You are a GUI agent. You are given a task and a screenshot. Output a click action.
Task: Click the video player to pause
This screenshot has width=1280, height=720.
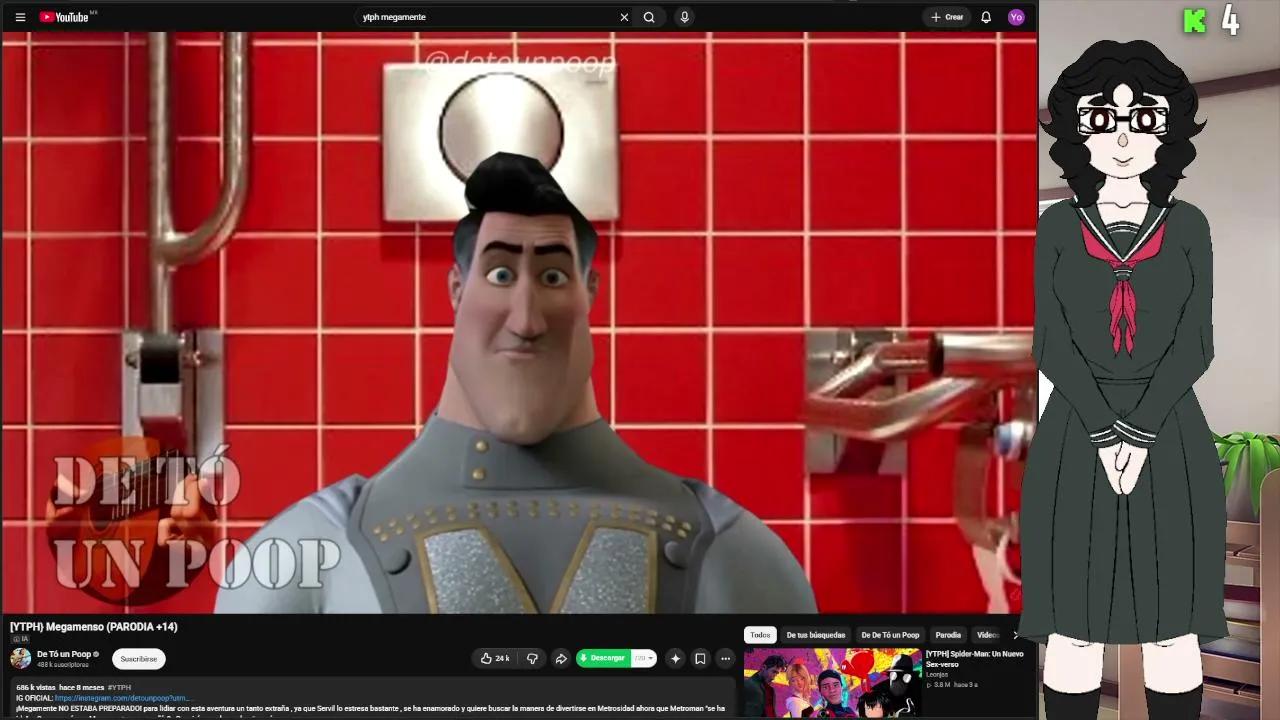pyautogui.click(x=519, y=322)
